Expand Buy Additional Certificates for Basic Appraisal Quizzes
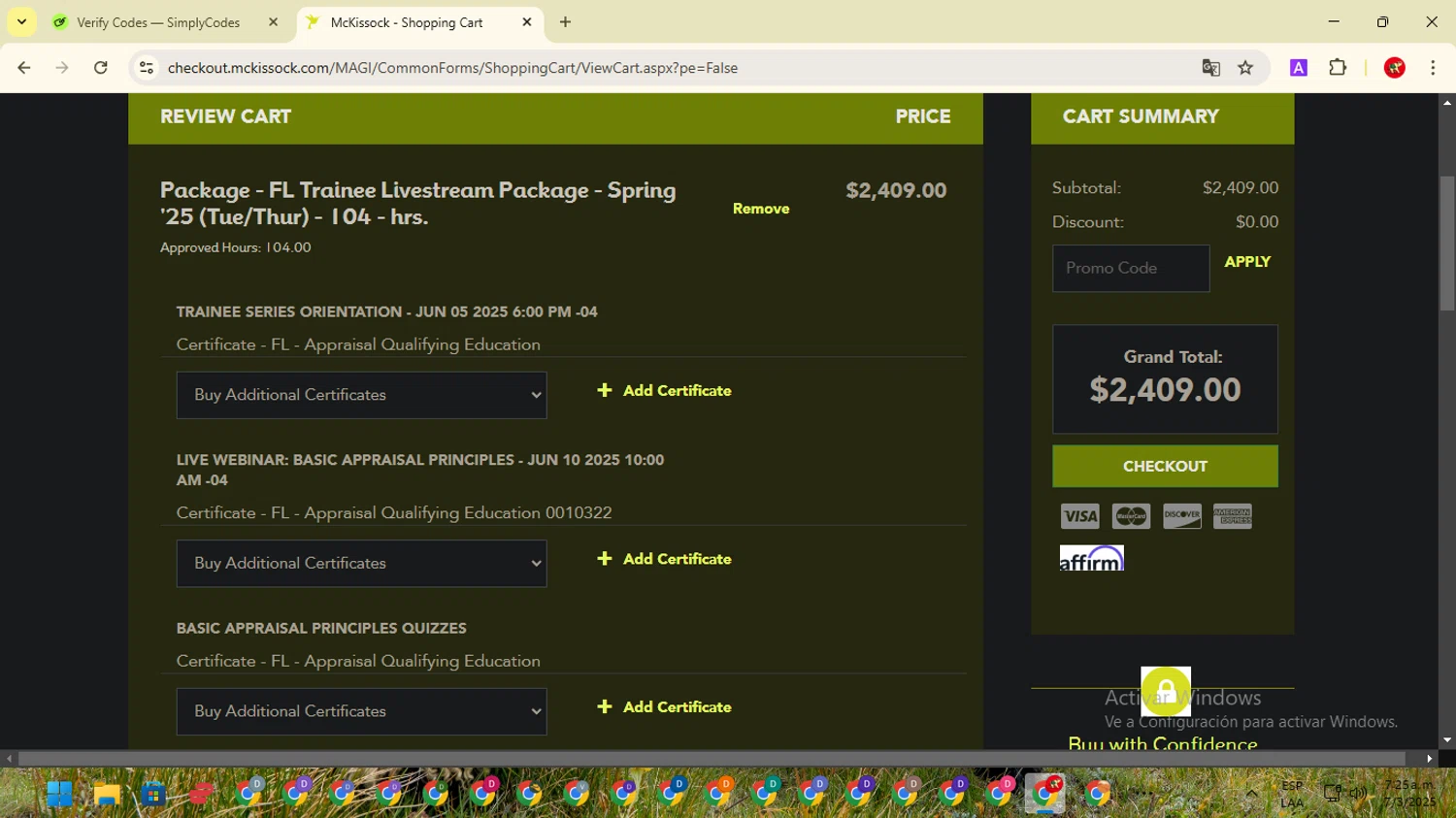 pyautogui.click(x=361, y=711)
